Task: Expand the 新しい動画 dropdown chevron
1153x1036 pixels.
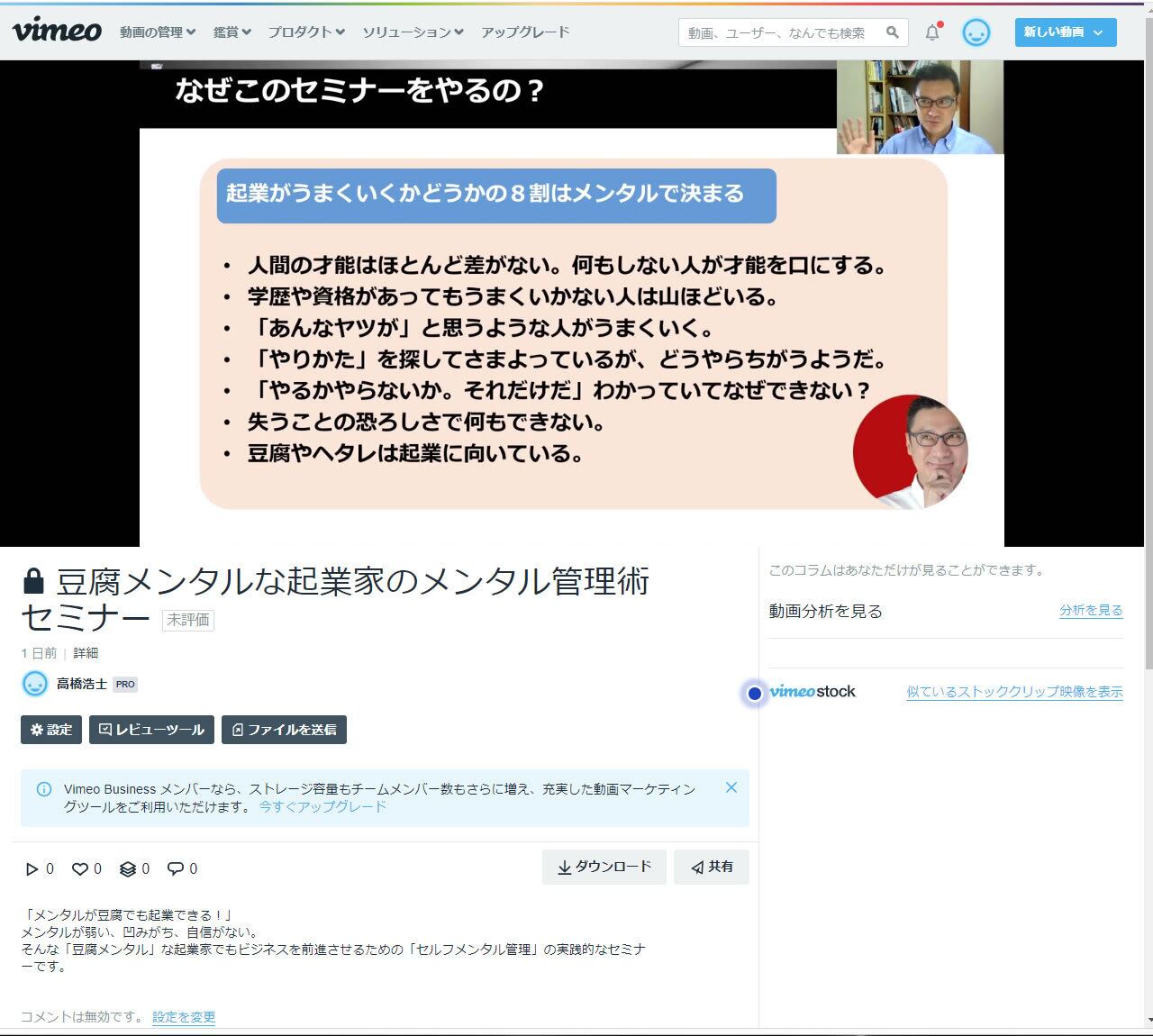Action: tap(1098, 32)
